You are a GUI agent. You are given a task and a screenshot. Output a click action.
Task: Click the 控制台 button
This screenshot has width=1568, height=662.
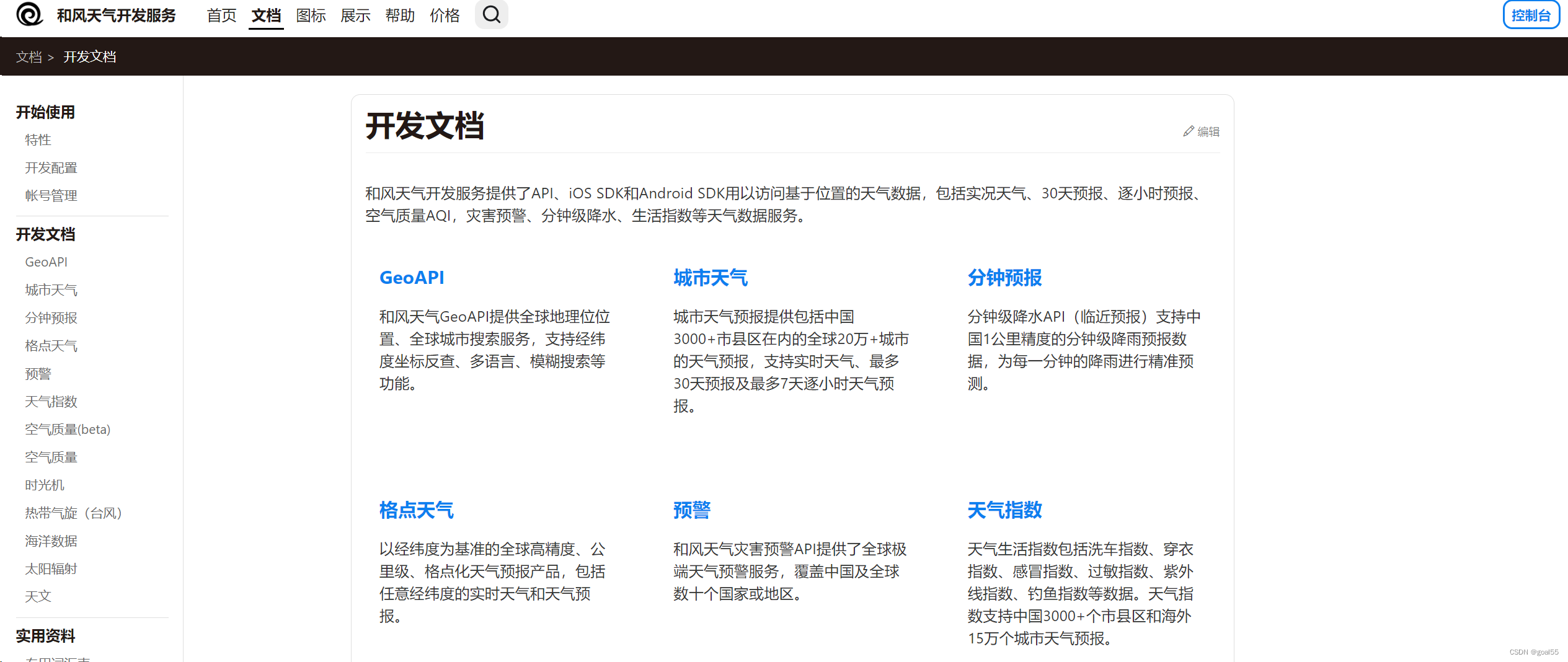coord(1531,15)
